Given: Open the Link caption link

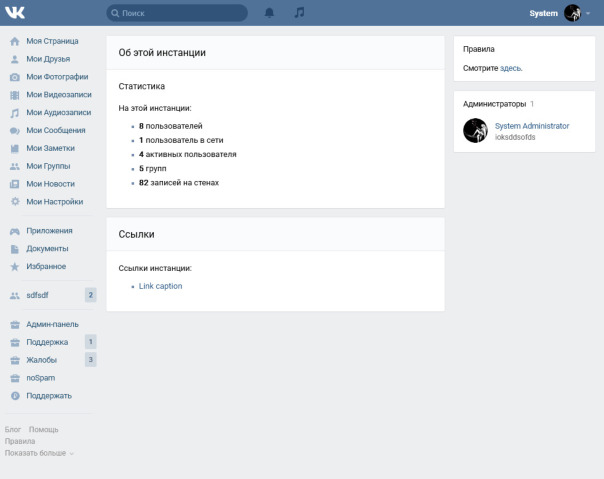Looking at the screenshot, I should click(160, 286).
